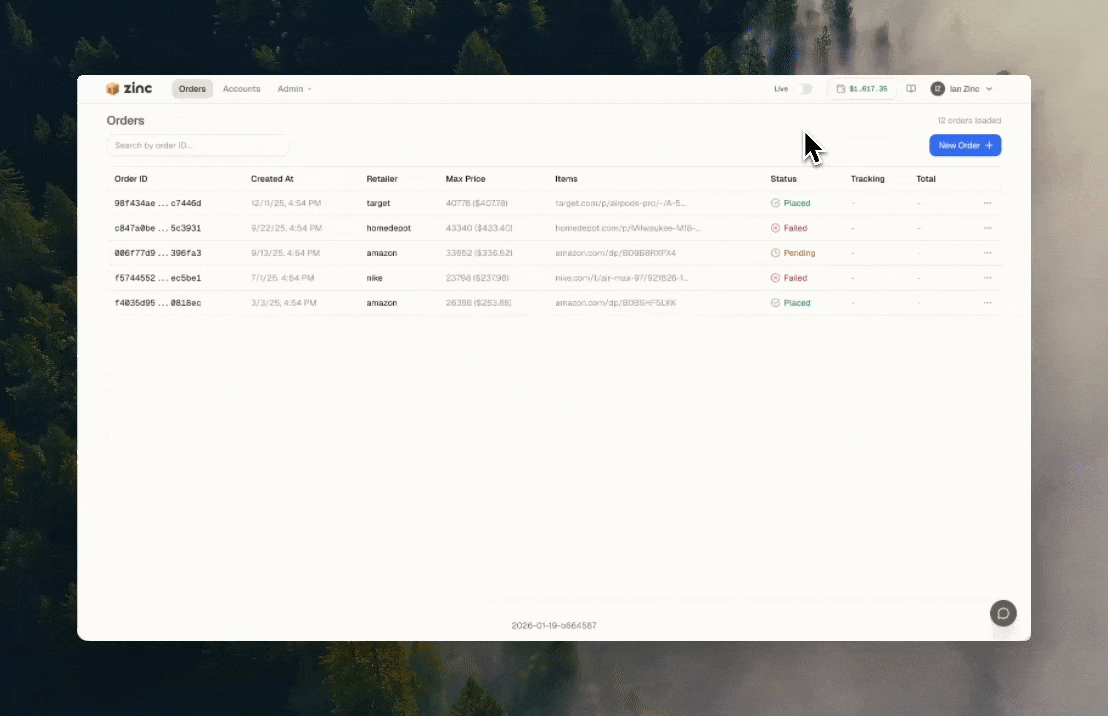
Task: Expand the Ian Zinc user menu chevron
Action: coord(989,89)
